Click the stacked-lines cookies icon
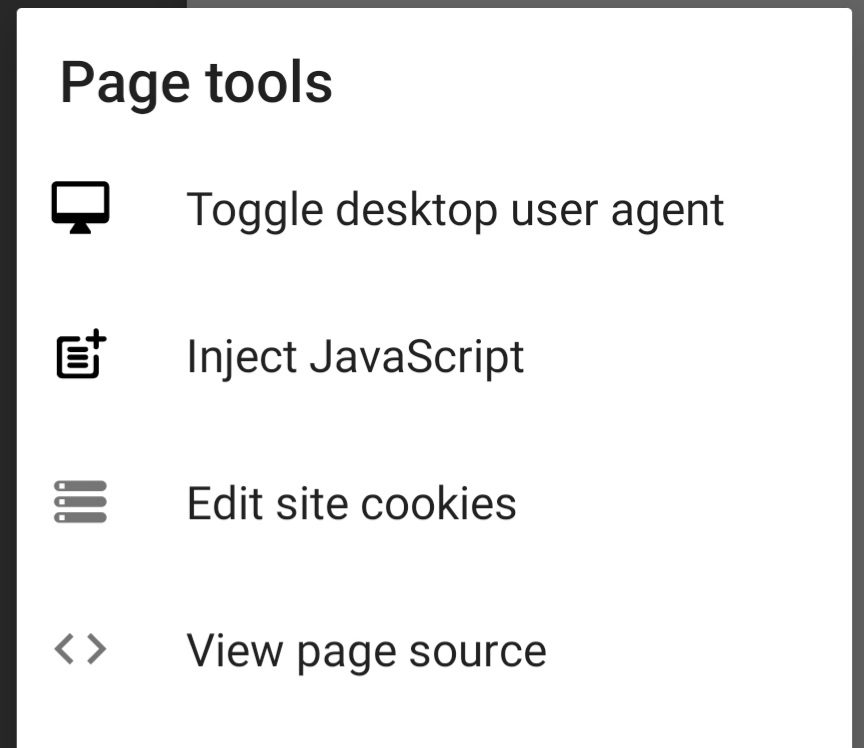The image size is (864, 748). (80, 503)
